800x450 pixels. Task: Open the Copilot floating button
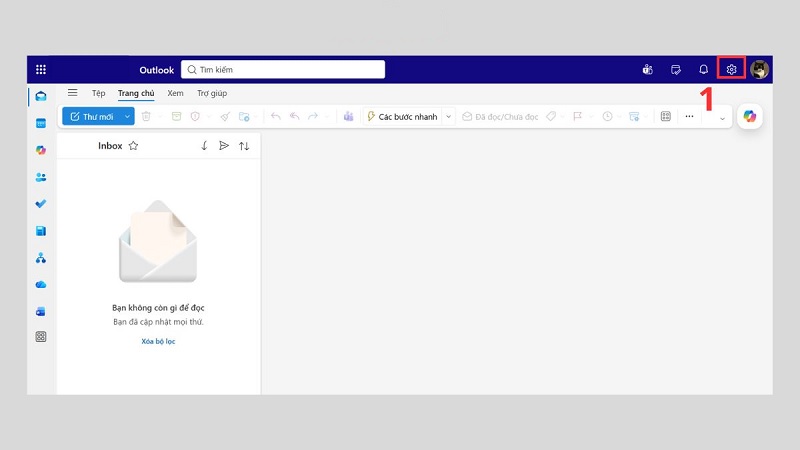[x=749, y=116]
